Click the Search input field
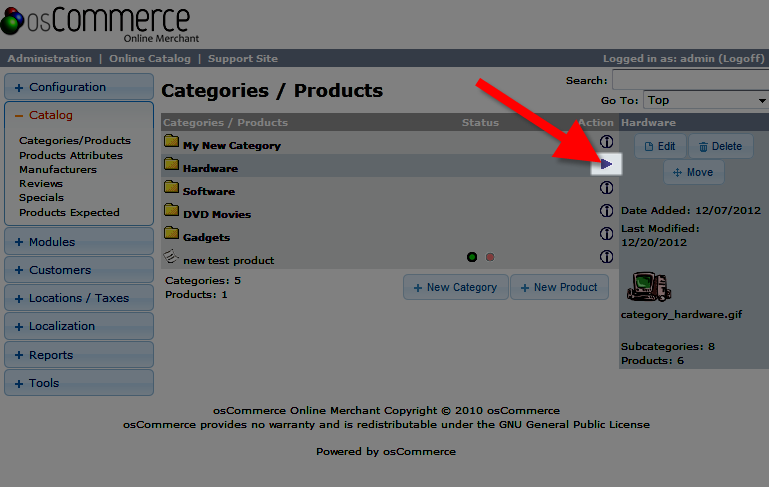Image resolution: width=769 pixels, height=487 pixels. pyautogui.click(x=689, y=80)
